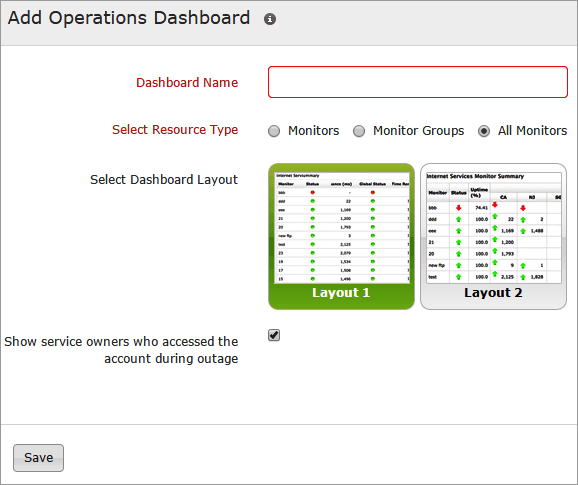The height and width of the screenshot is (485, 578).
Task: Click the Save button
Action: click(38, 458)
